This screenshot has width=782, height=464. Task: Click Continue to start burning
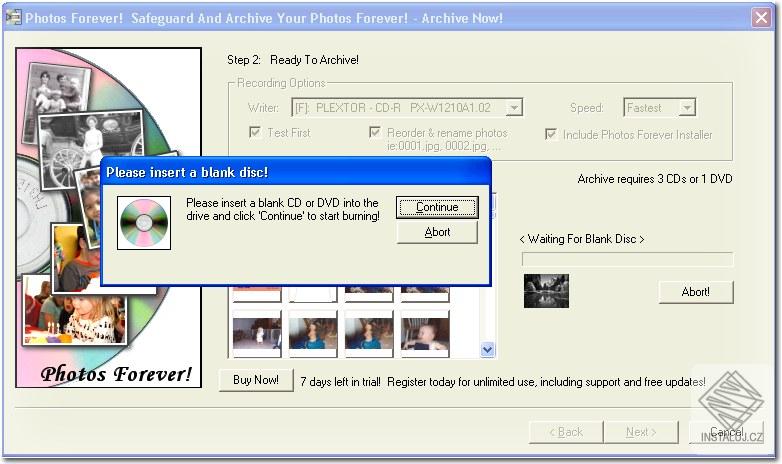[x=437, y=207]
